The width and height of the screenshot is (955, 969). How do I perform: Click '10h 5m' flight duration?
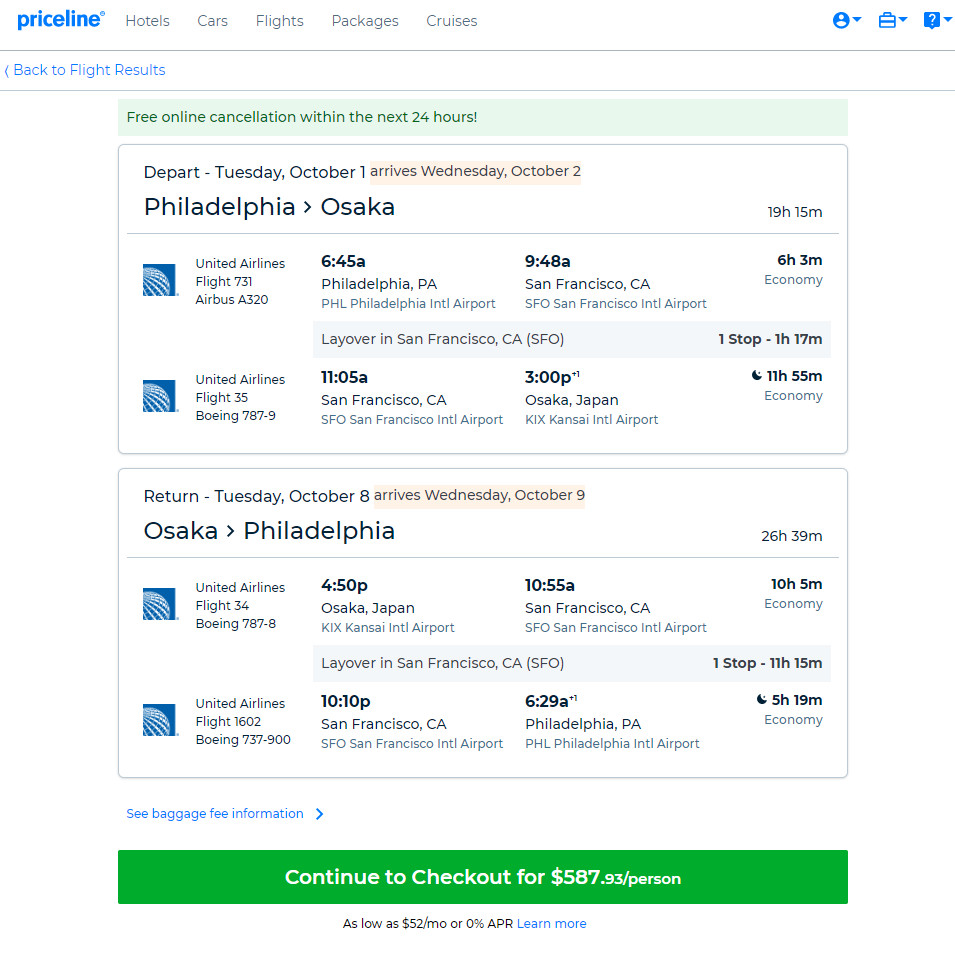[x=797, y=584]
